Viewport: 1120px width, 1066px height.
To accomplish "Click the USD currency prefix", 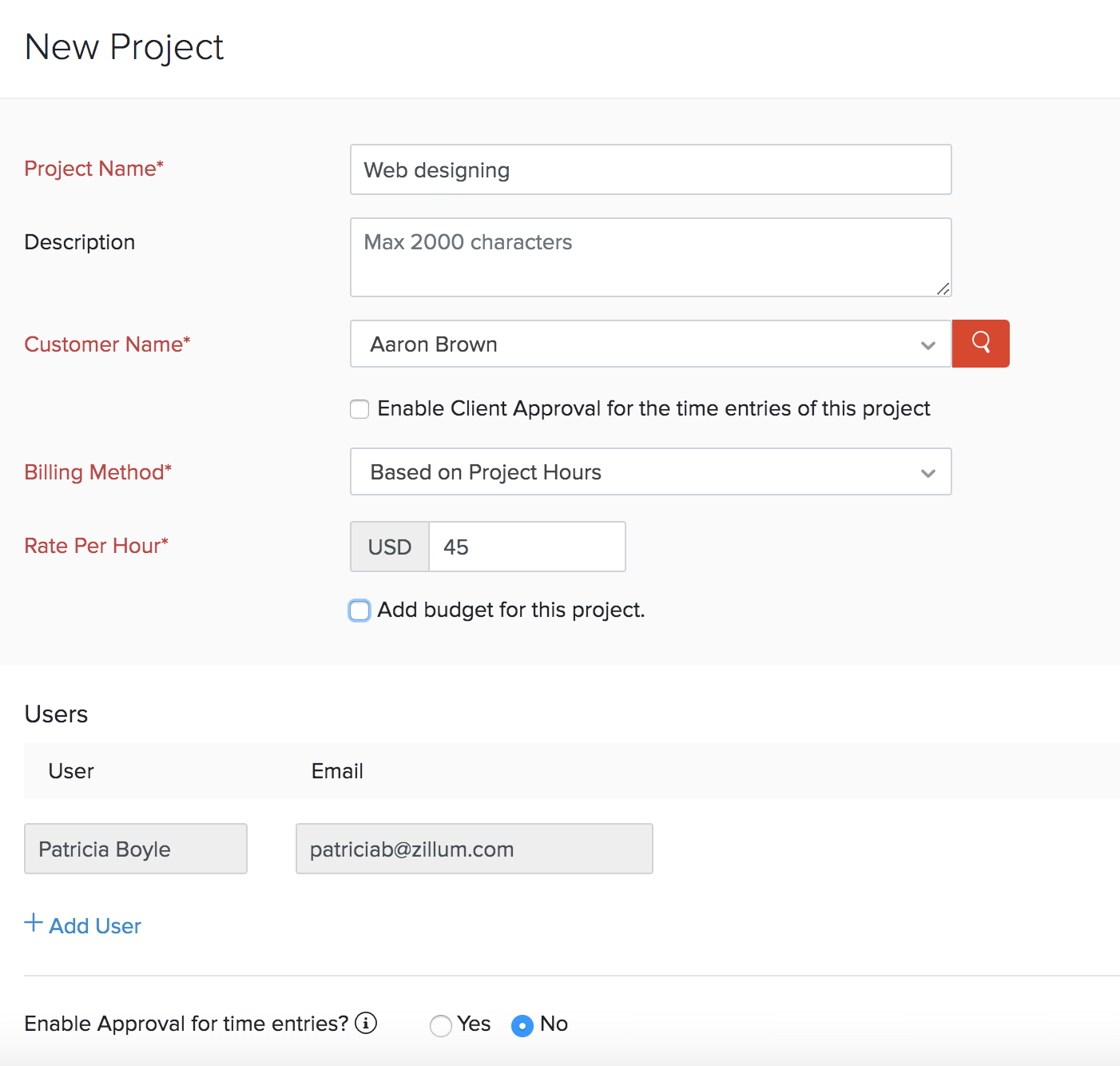I will coord(390,547).
